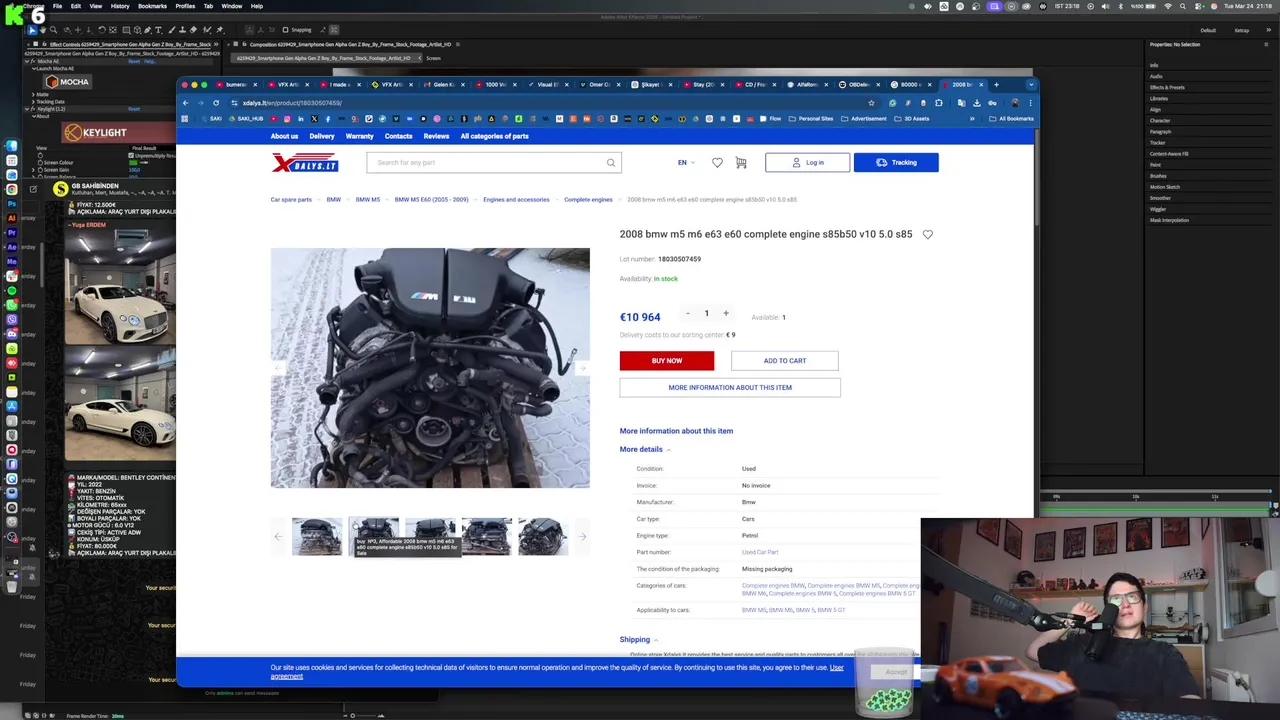
Task: Collapse the Mocha AE effect twirl
Action: 25,61
